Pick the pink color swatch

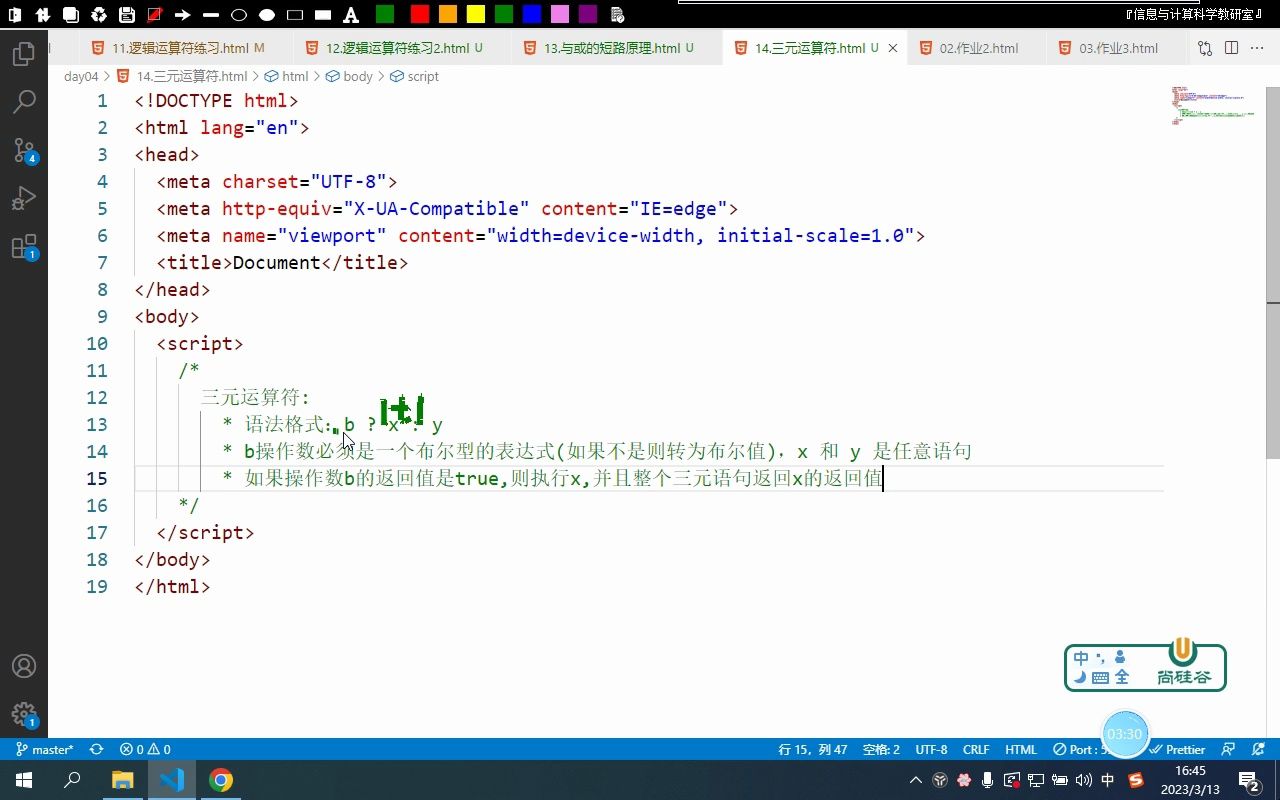(560, 14)
